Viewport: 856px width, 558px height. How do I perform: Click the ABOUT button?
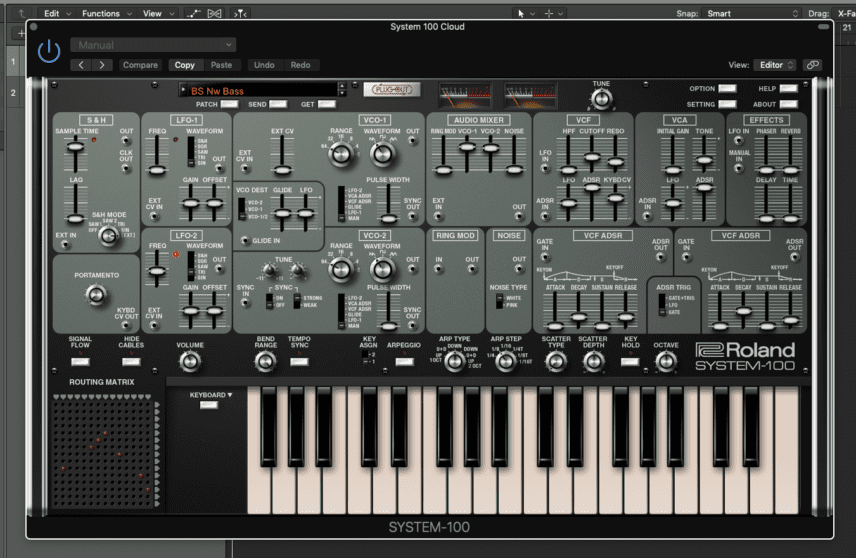click(788, 104)
